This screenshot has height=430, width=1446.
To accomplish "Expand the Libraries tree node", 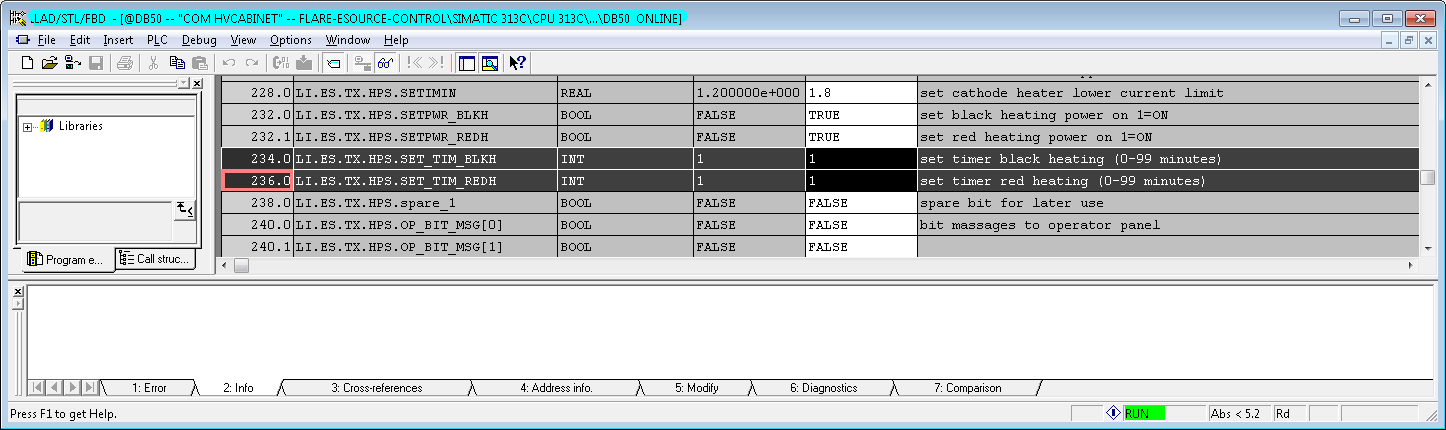I will [x=28, y=127].
